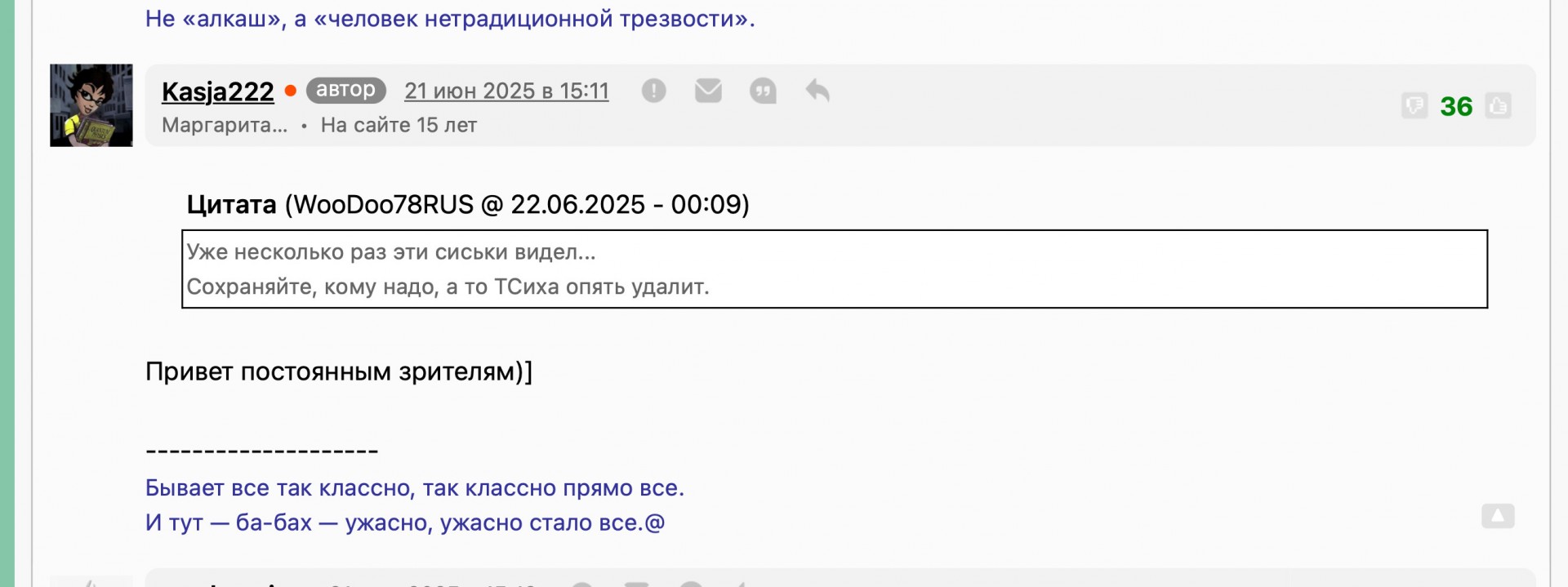Viewport: 1568px width, 587px height.
Task: Click comment text "Привет постоянным зрителям"
Action: click(x=339, y=371)
